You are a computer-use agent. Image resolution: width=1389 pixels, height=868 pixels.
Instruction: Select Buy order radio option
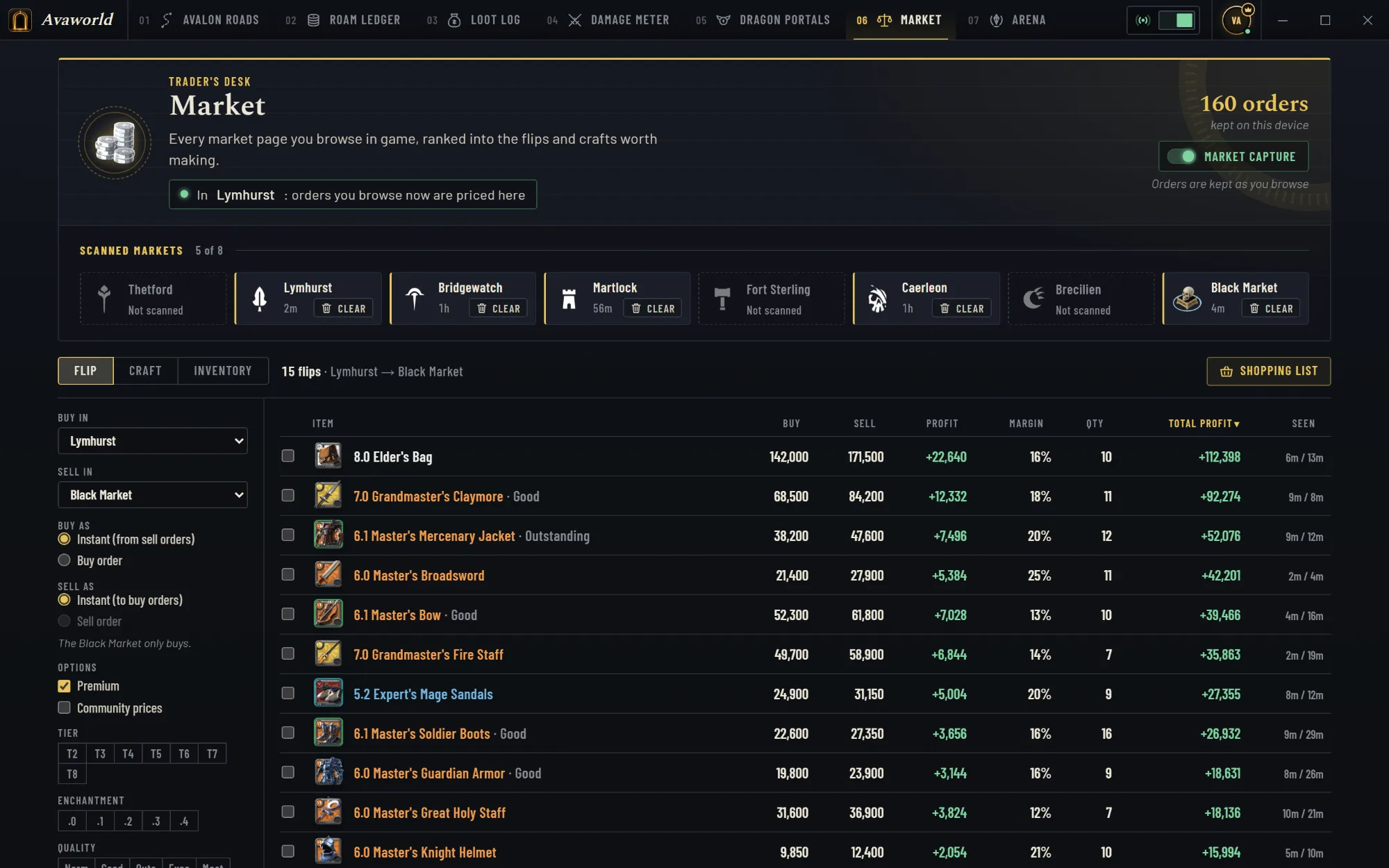tap(65, 560)
